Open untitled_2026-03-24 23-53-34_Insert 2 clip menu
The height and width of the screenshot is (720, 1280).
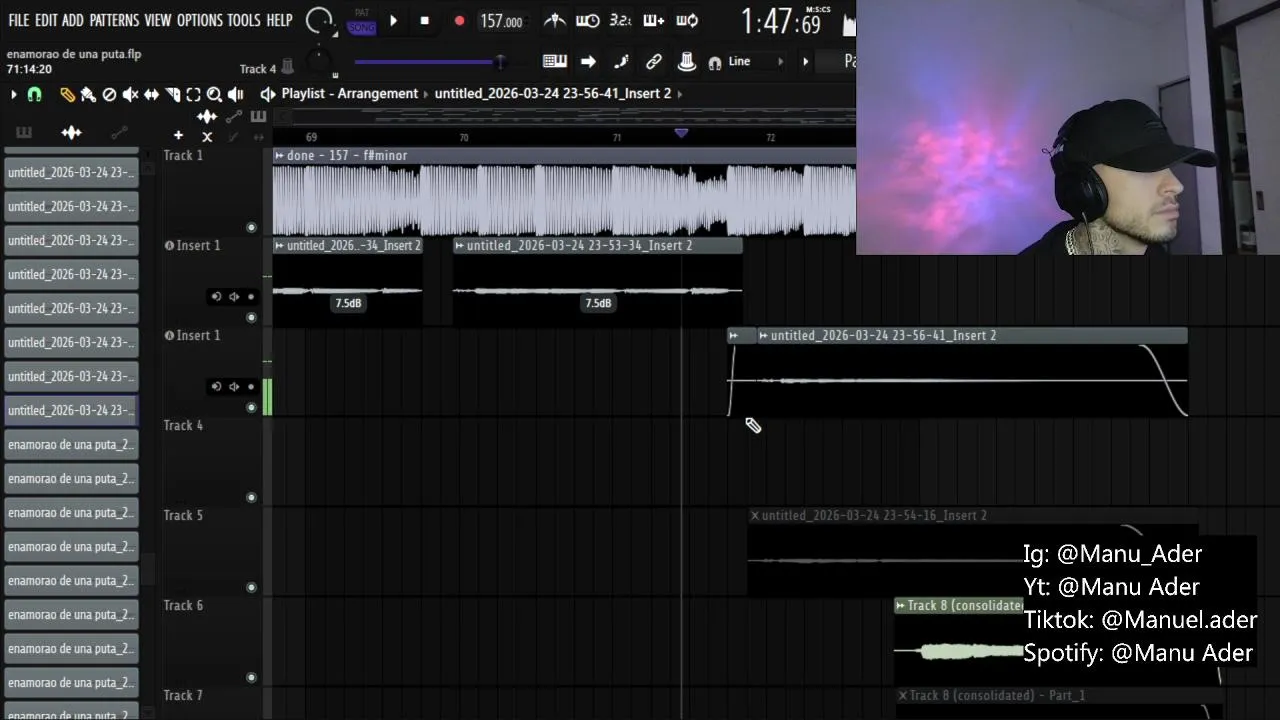pyautogui.click(x=460, y=245)
